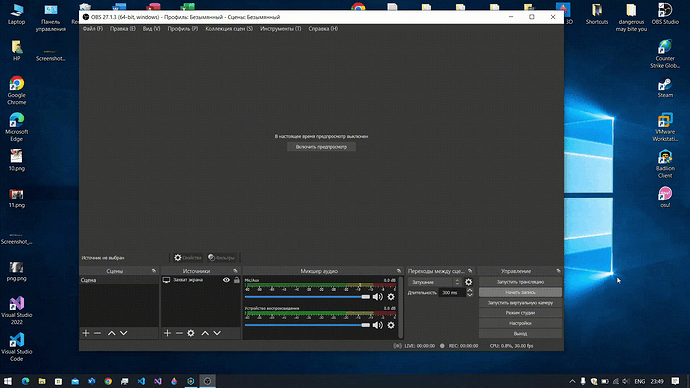The width and height of the screenshot is (690, 388).
Task: Click the Включить предпросмотр button
Action: pos(321,147)
